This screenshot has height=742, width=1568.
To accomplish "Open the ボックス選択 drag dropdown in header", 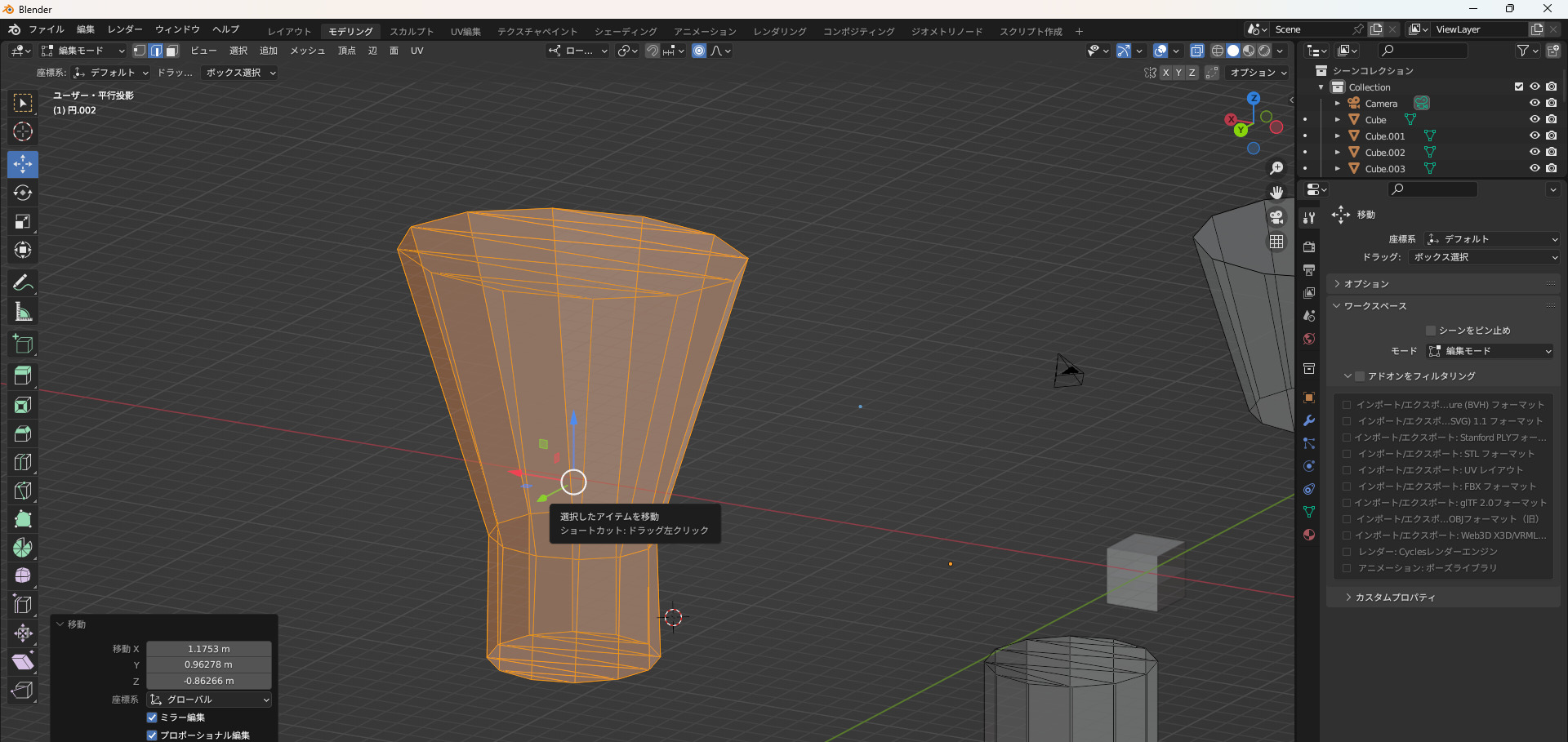I will (240, 73).
